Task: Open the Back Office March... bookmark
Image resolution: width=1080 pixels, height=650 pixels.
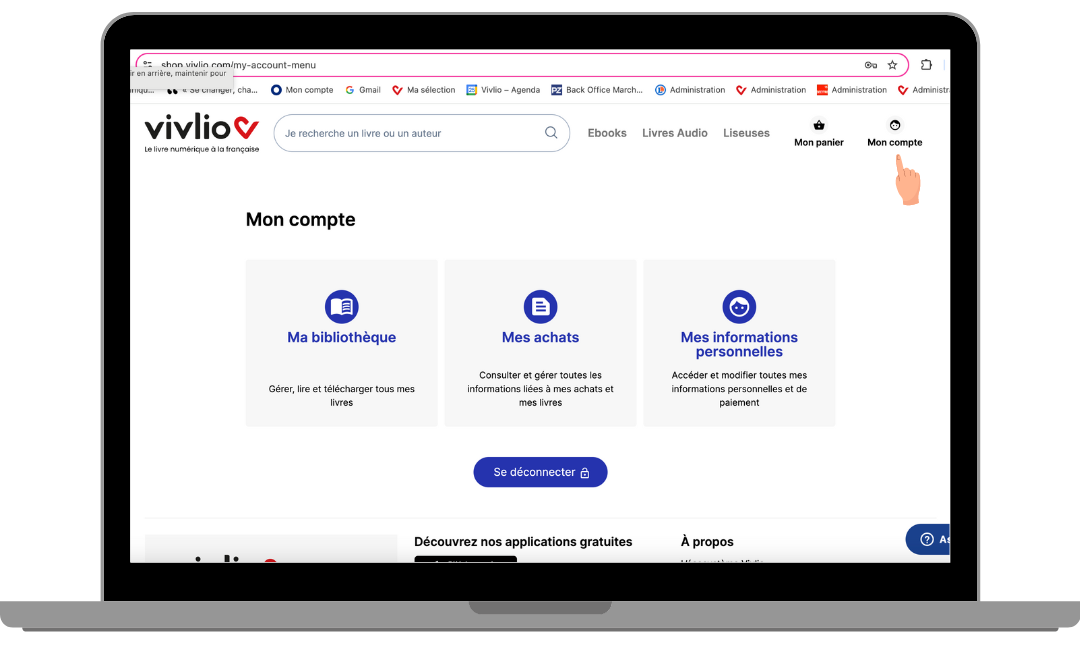Action: tap(596, 90)
